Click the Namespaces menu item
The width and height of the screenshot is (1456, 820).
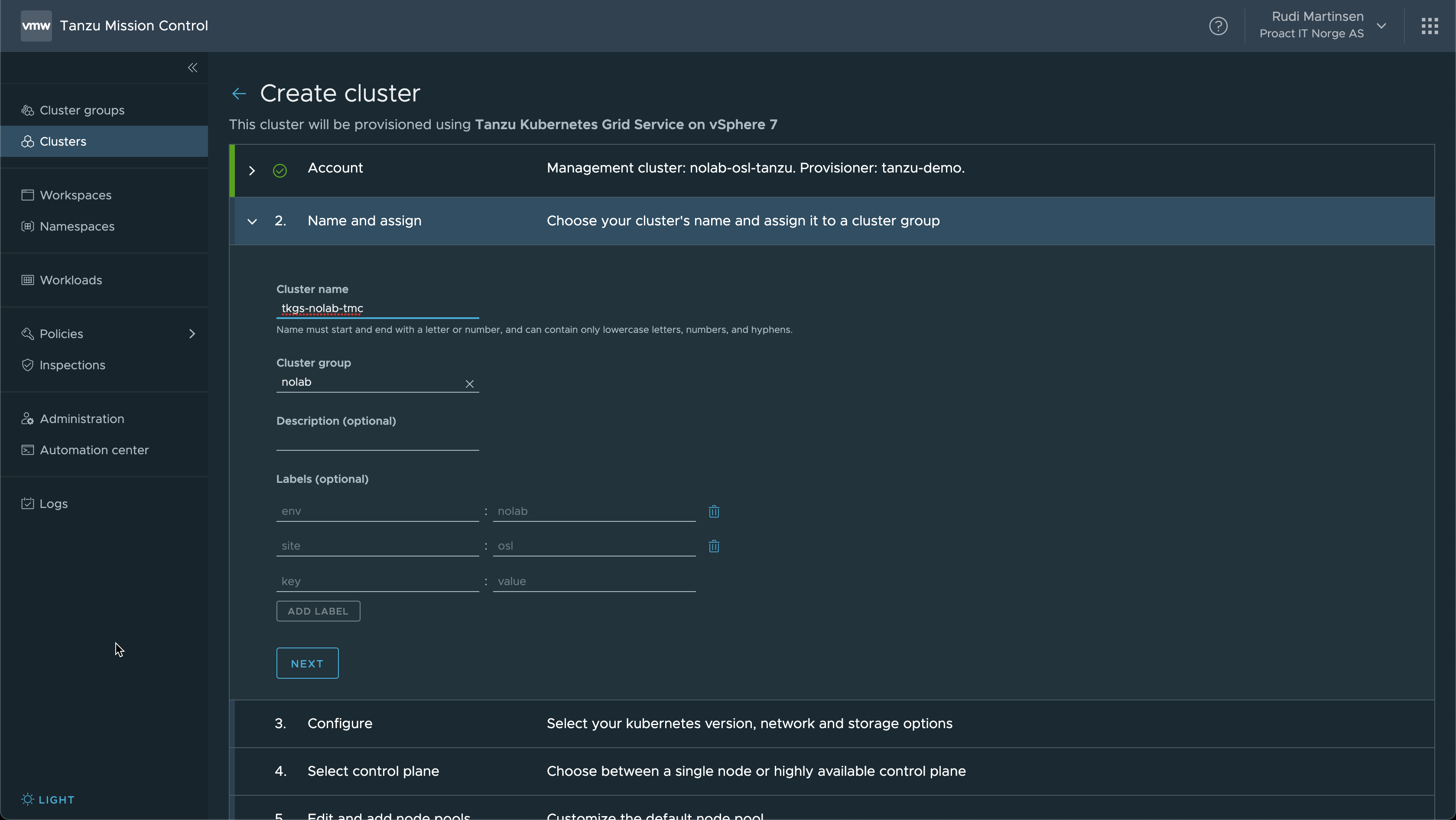pos(77,226)
